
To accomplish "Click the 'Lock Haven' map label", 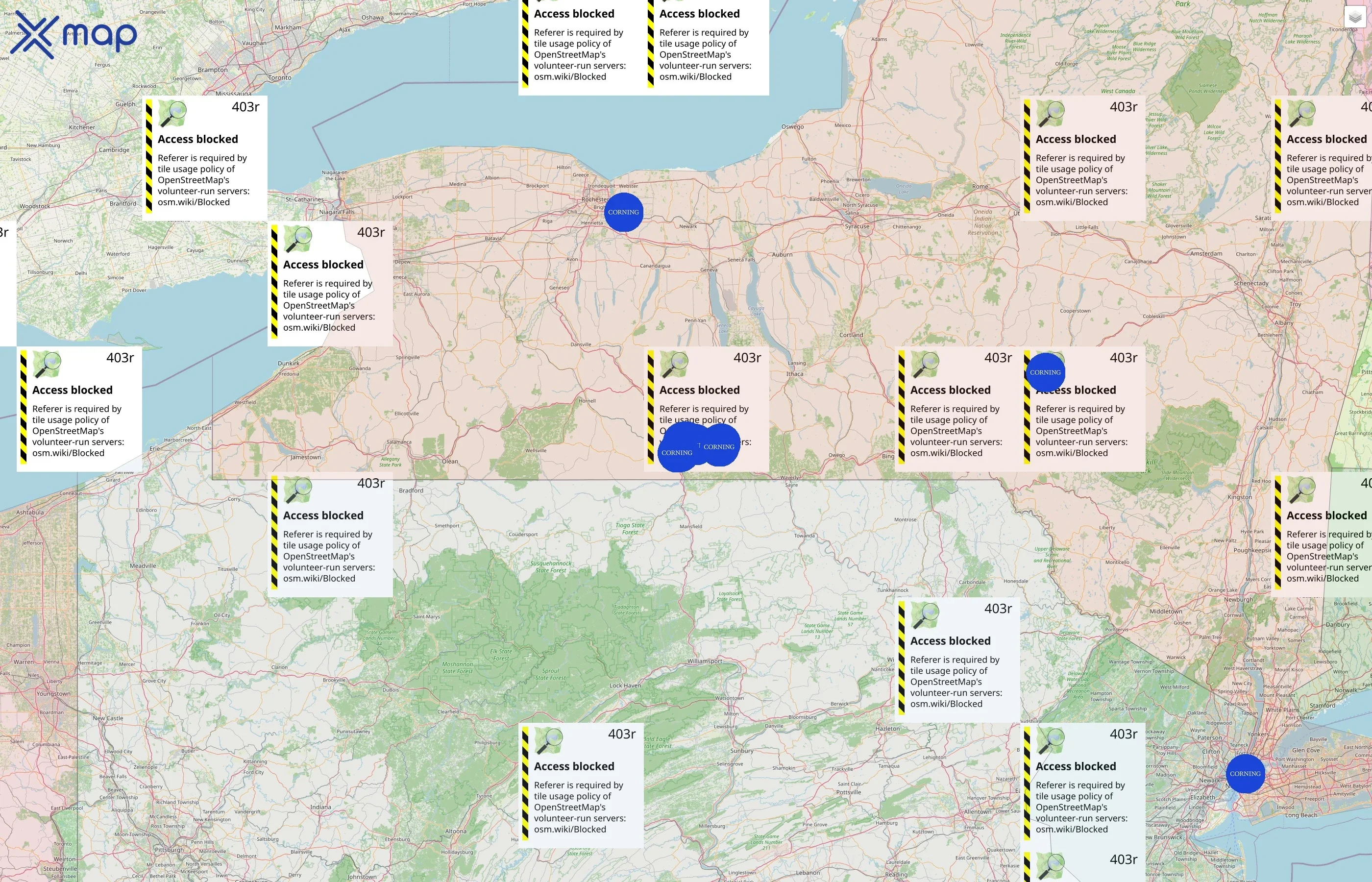I will 625,685.
